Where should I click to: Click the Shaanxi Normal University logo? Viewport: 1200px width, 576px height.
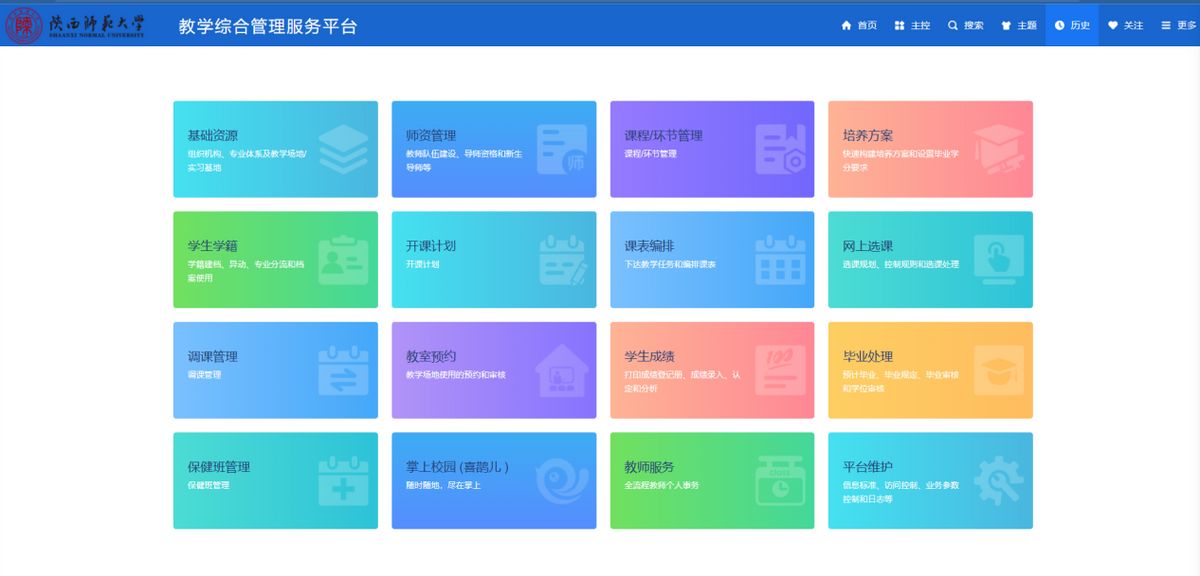pyautogui.click(x=75, y=25)
